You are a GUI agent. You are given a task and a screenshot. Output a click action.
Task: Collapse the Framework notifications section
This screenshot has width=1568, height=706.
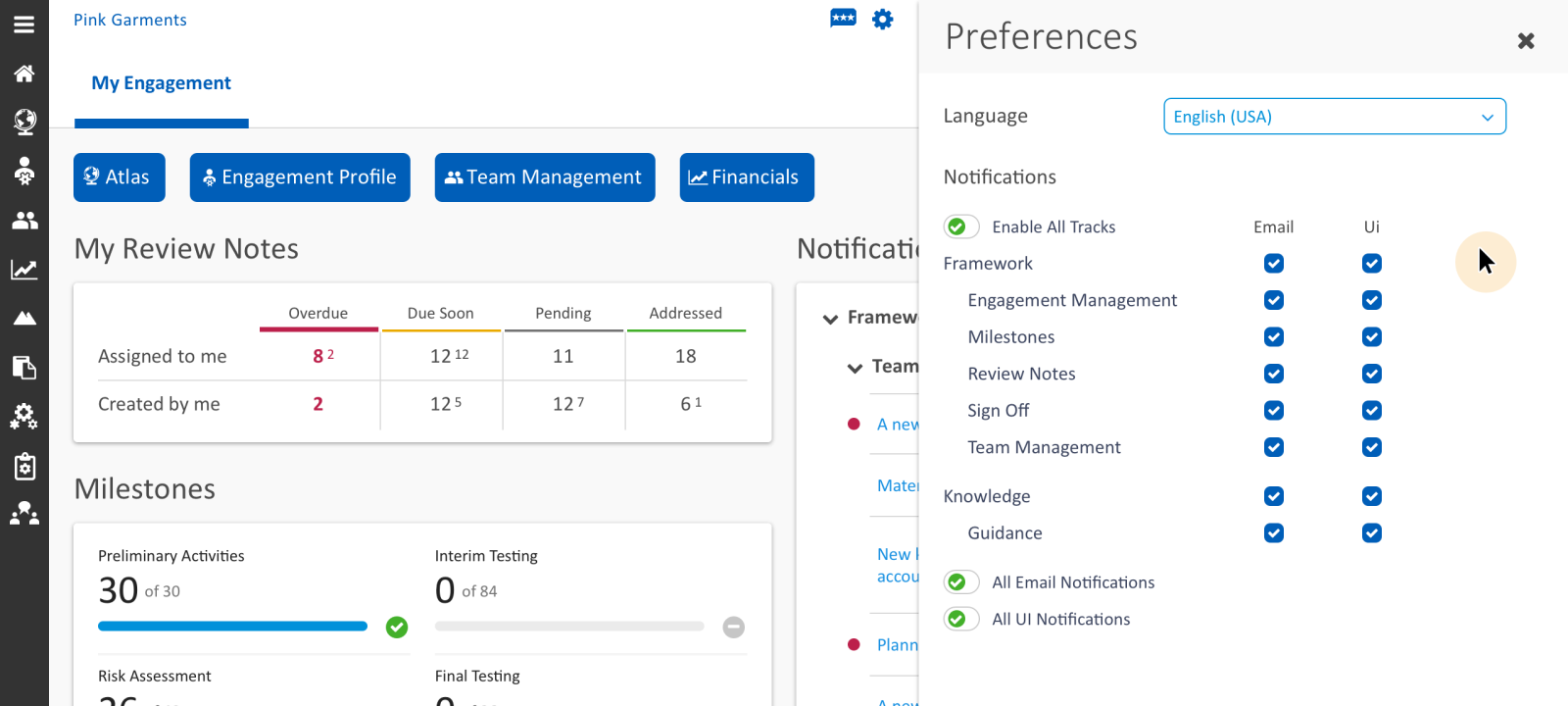830,319
